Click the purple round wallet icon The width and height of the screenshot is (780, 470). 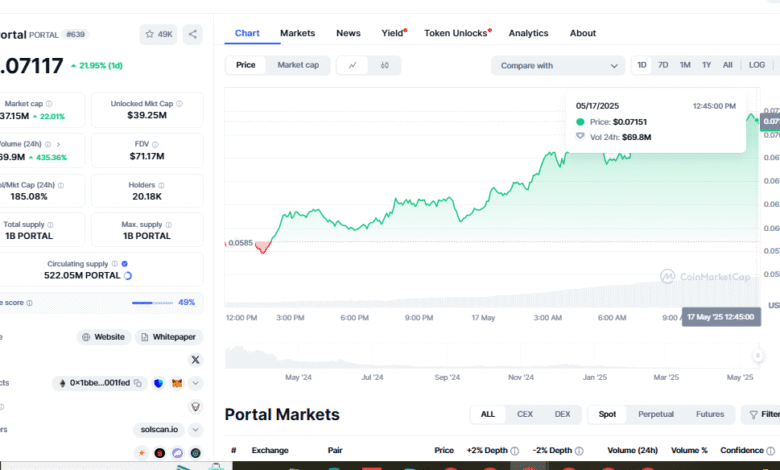tap(178, 453)
